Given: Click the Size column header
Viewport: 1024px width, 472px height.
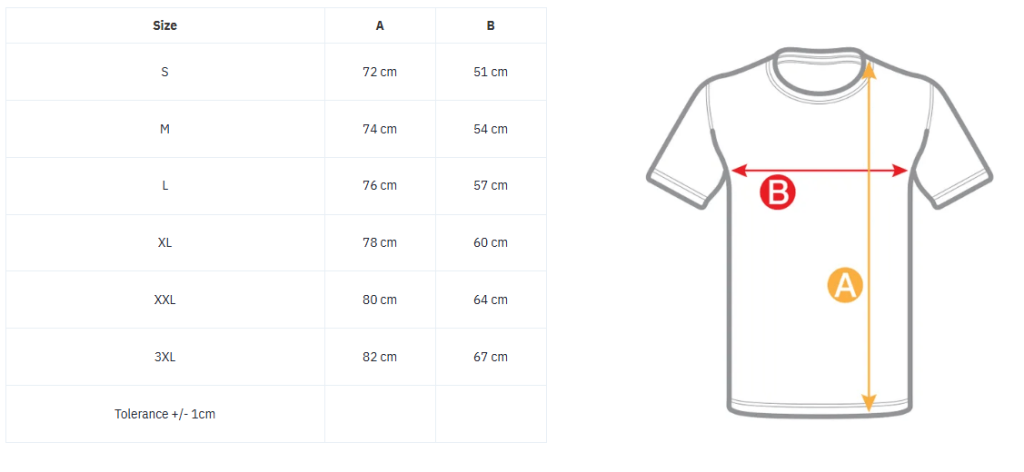Looking at the screenshot, I should (x=165, y=25).
